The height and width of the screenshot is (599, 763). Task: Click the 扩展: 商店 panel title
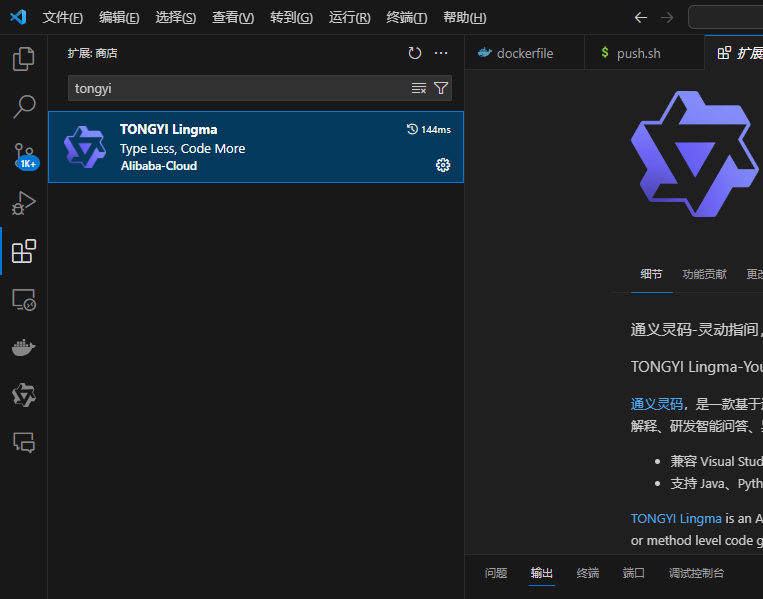(92, 53)
